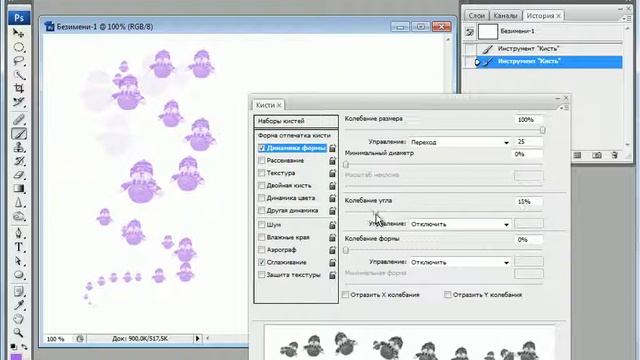Select the Brush tool in toolbox
The height and width of the screenshot is (360, 640).
tap(18, 133)
